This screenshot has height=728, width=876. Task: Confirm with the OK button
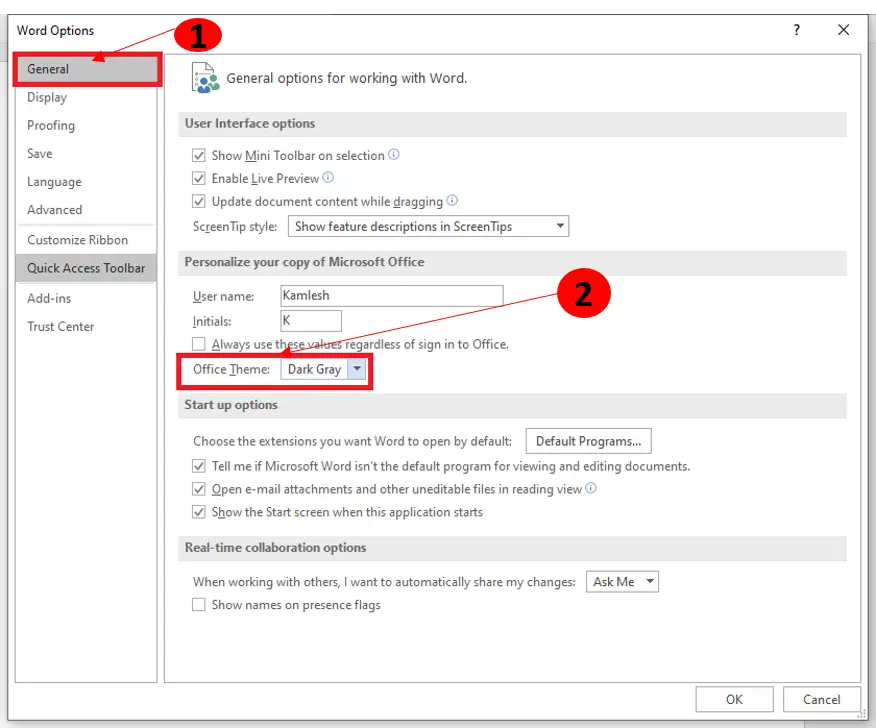pos(734,699)
